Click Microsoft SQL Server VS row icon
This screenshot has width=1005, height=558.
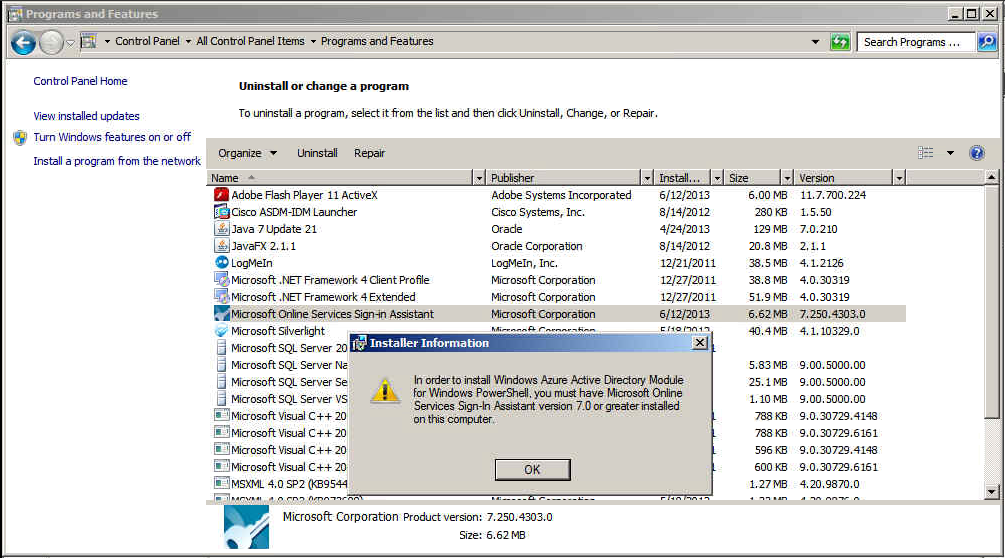(x=221, y=398)
